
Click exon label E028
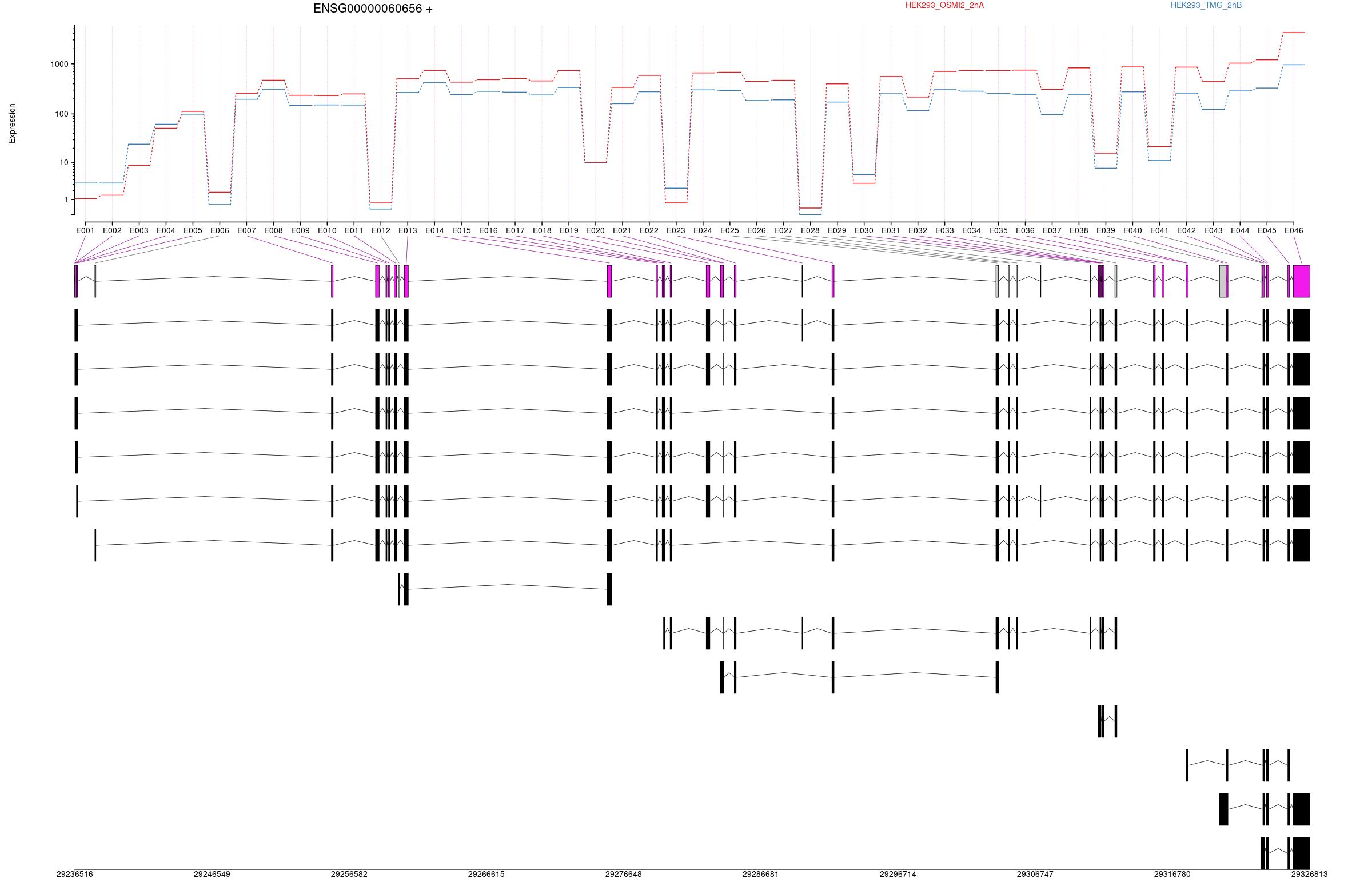click(811, 231)
